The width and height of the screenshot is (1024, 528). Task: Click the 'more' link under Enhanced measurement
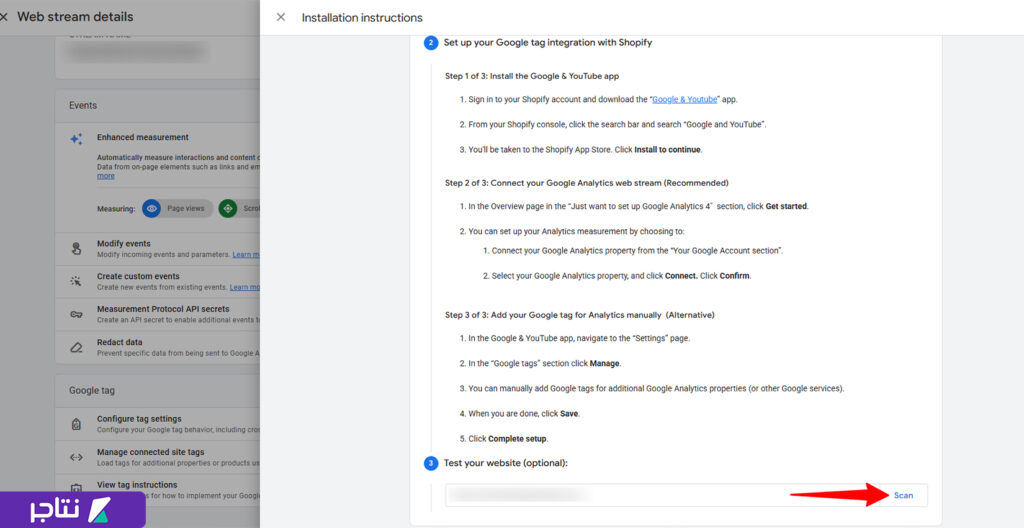pyautogui.click(x=106, y=176)
